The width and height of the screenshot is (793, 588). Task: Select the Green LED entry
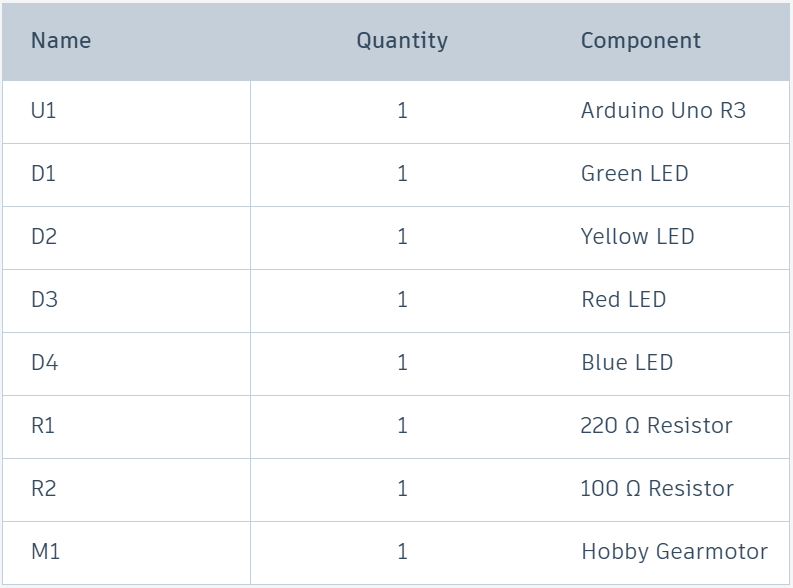(634, 174)
